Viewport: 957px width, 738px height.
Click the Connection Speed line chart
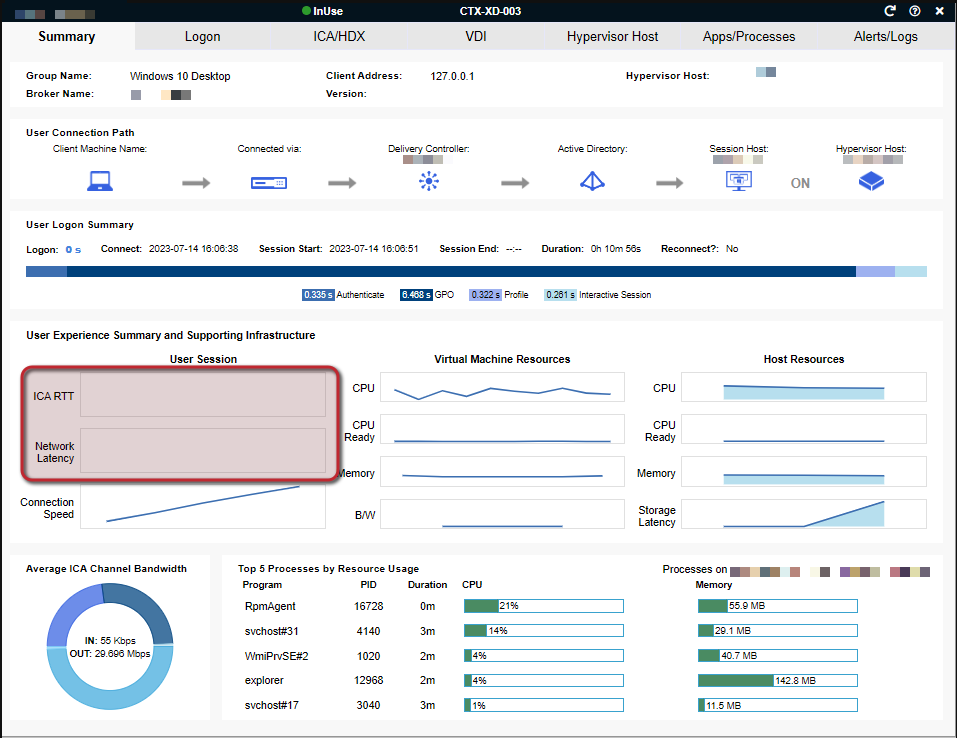tap(203, 506)
